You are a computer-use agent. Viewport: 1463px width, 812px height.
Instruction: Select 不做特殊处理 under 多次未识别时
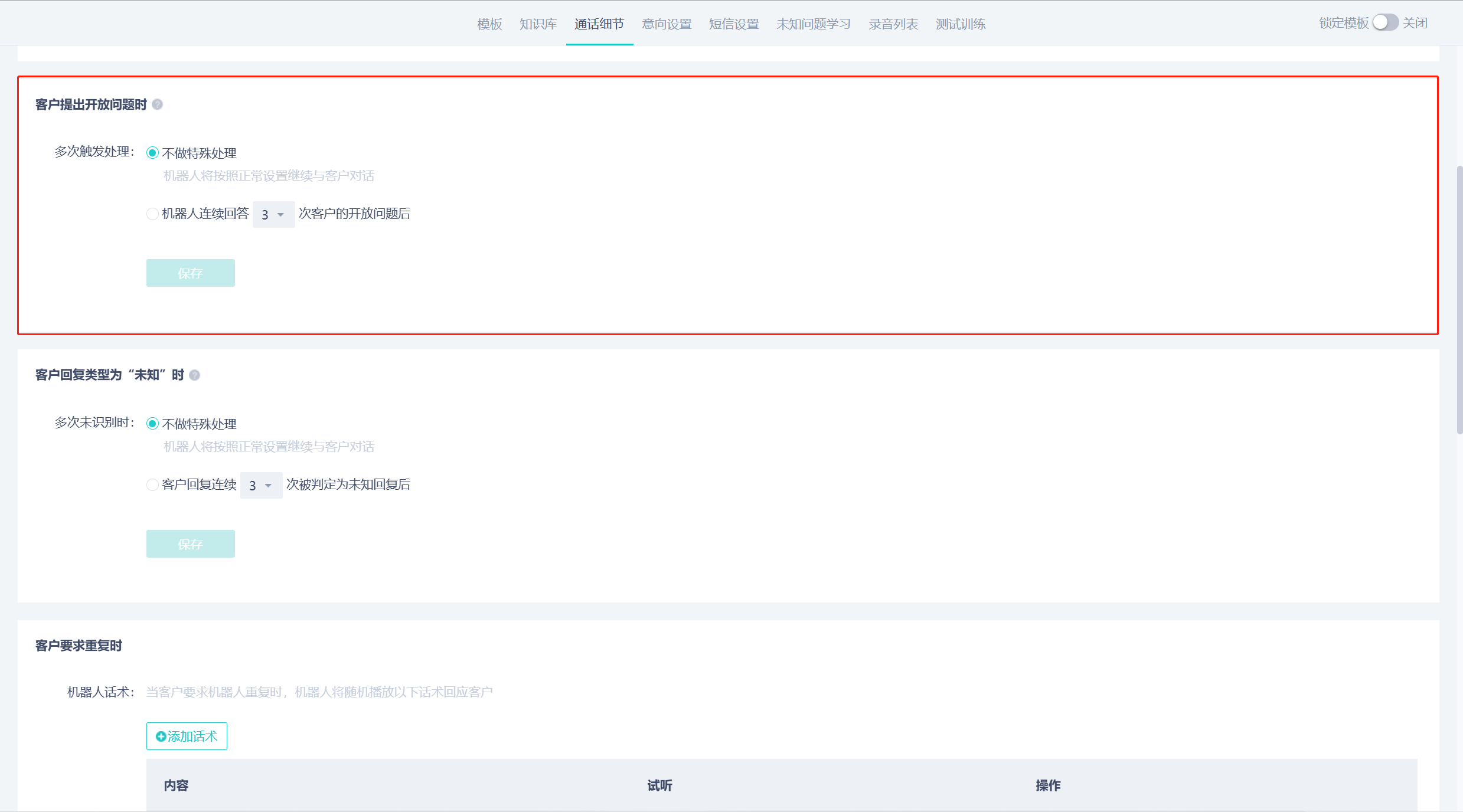tap(152, 424)
